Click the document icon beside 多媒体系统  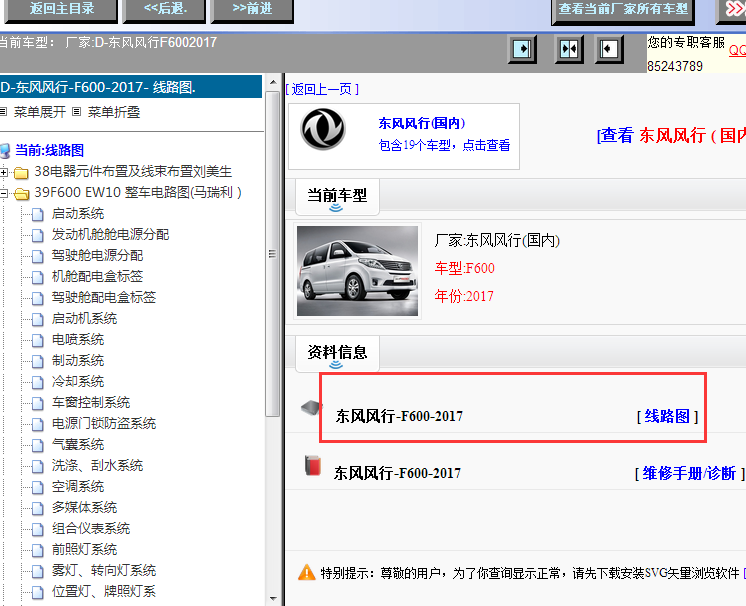[38, 508]
